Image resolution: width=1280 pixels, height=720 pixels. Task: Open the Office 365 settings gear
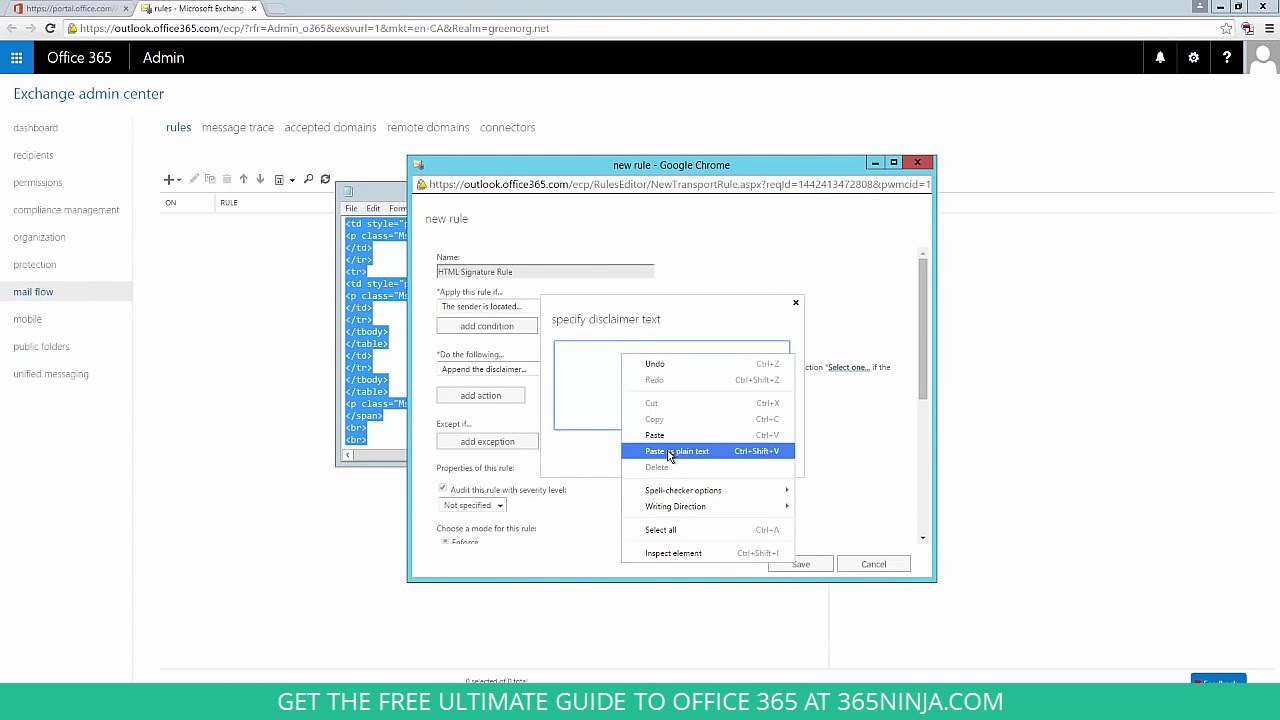click(x=1193, y=58)
